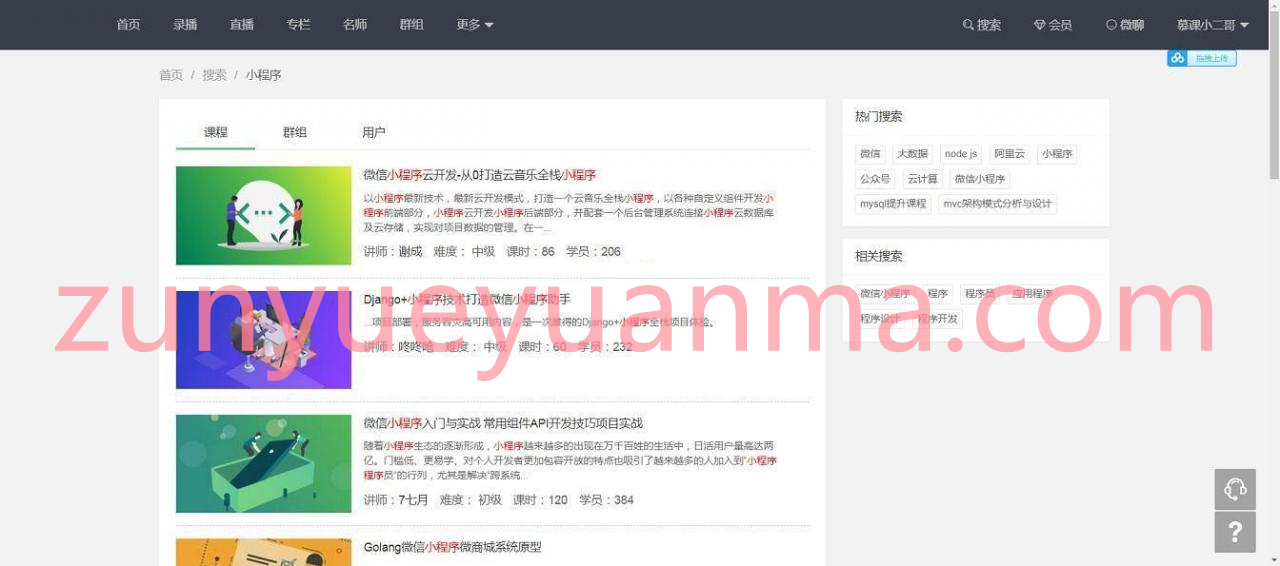Screen dimensions: 1280x566
Task: Click 微信小程序 tag under 相关搜索
Action: point(885,294)
